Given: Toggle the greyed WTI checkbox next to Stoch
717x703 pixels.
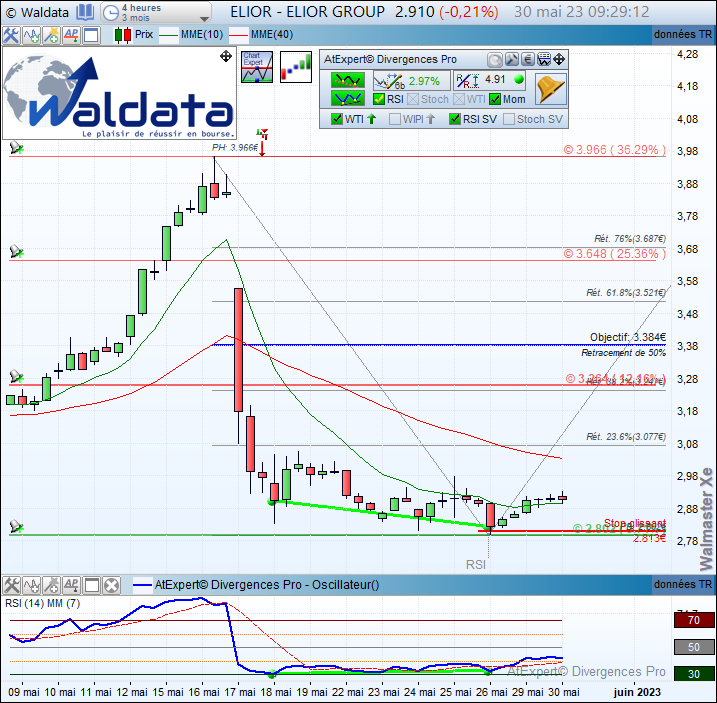Looking at the screenshot, I should coord(459,99).
